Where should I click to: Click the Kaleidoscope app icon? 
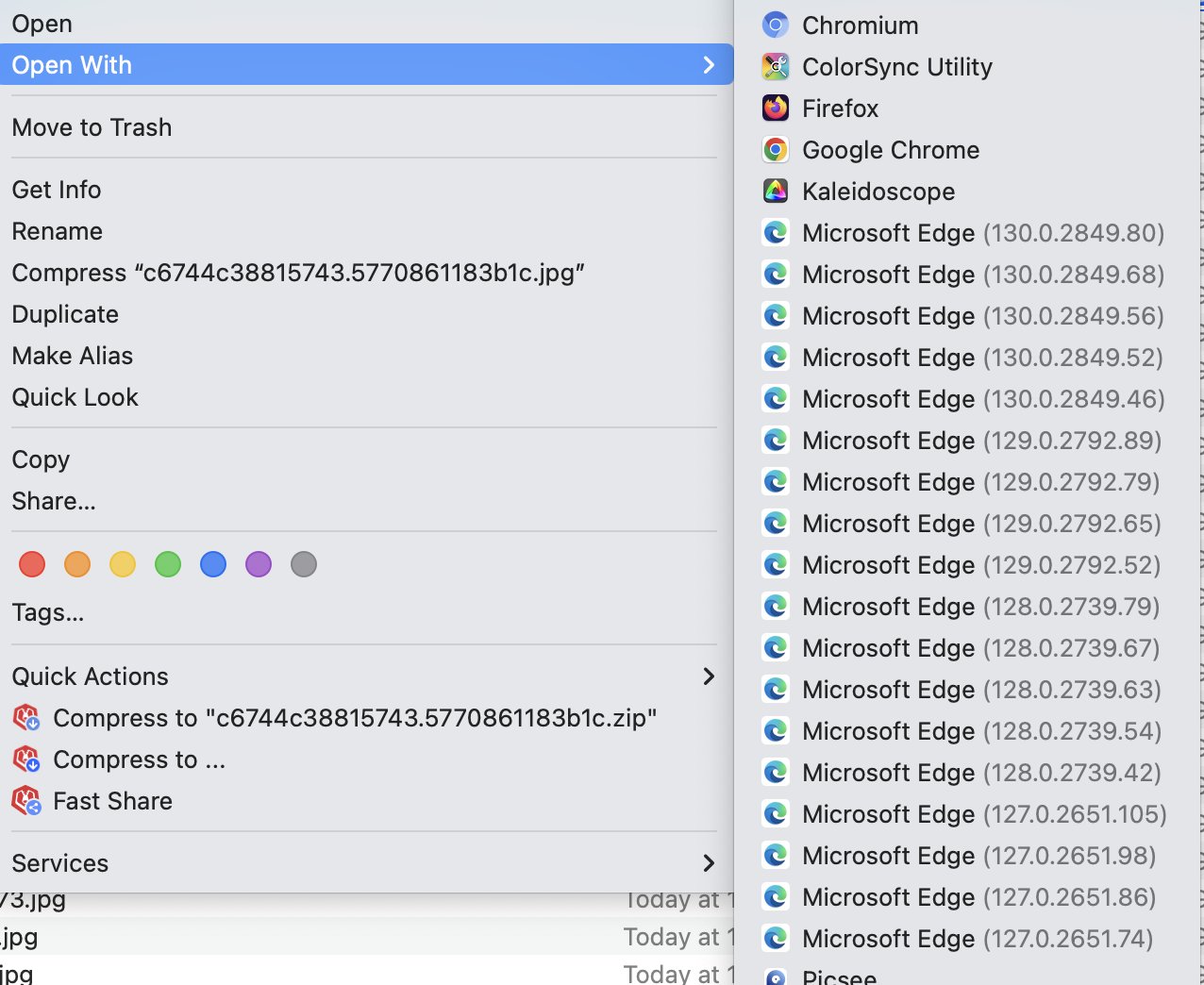(776, 192)
